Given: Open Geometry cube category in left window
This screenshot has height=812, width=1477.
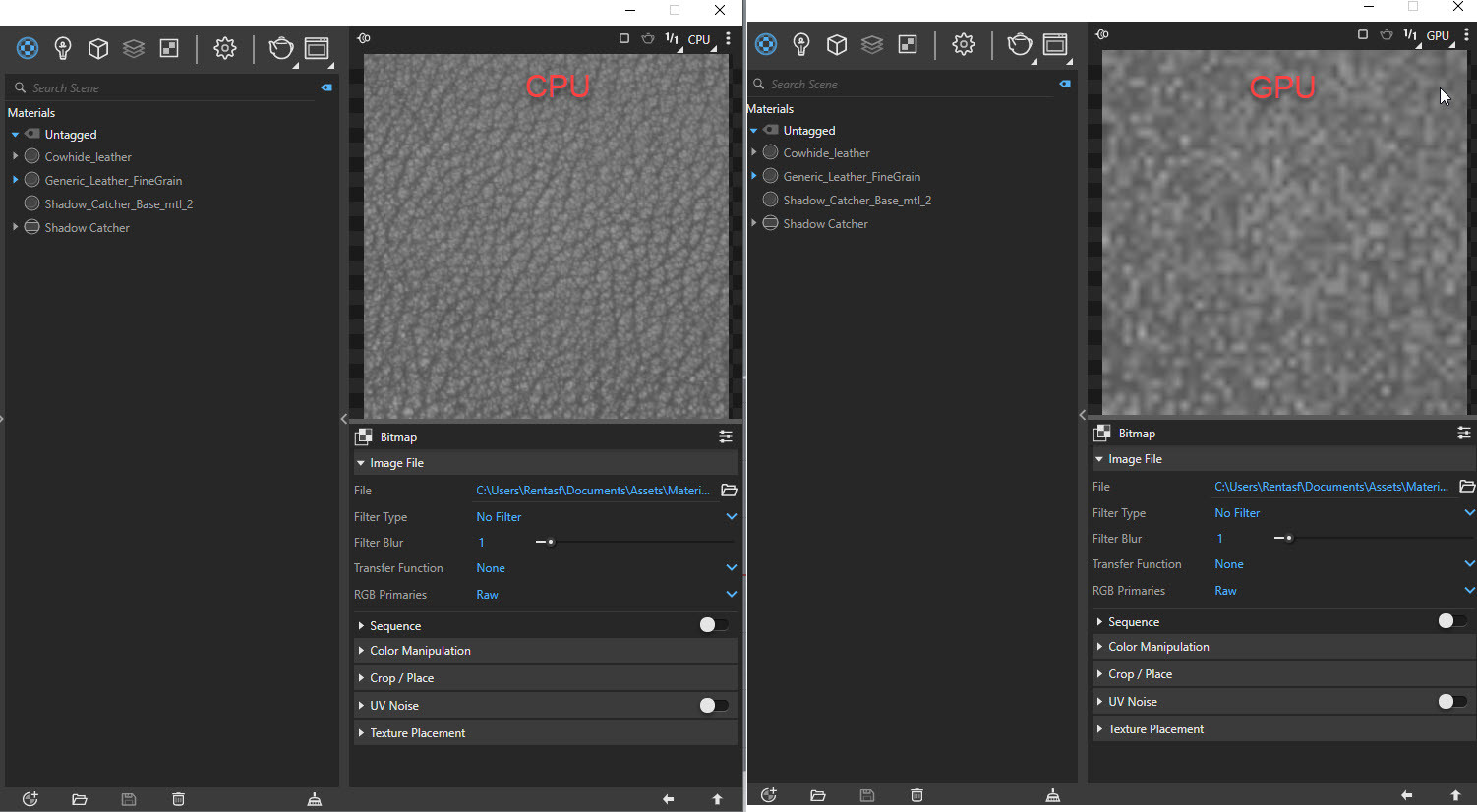Looking at the screenshot, I should [98, 48].
